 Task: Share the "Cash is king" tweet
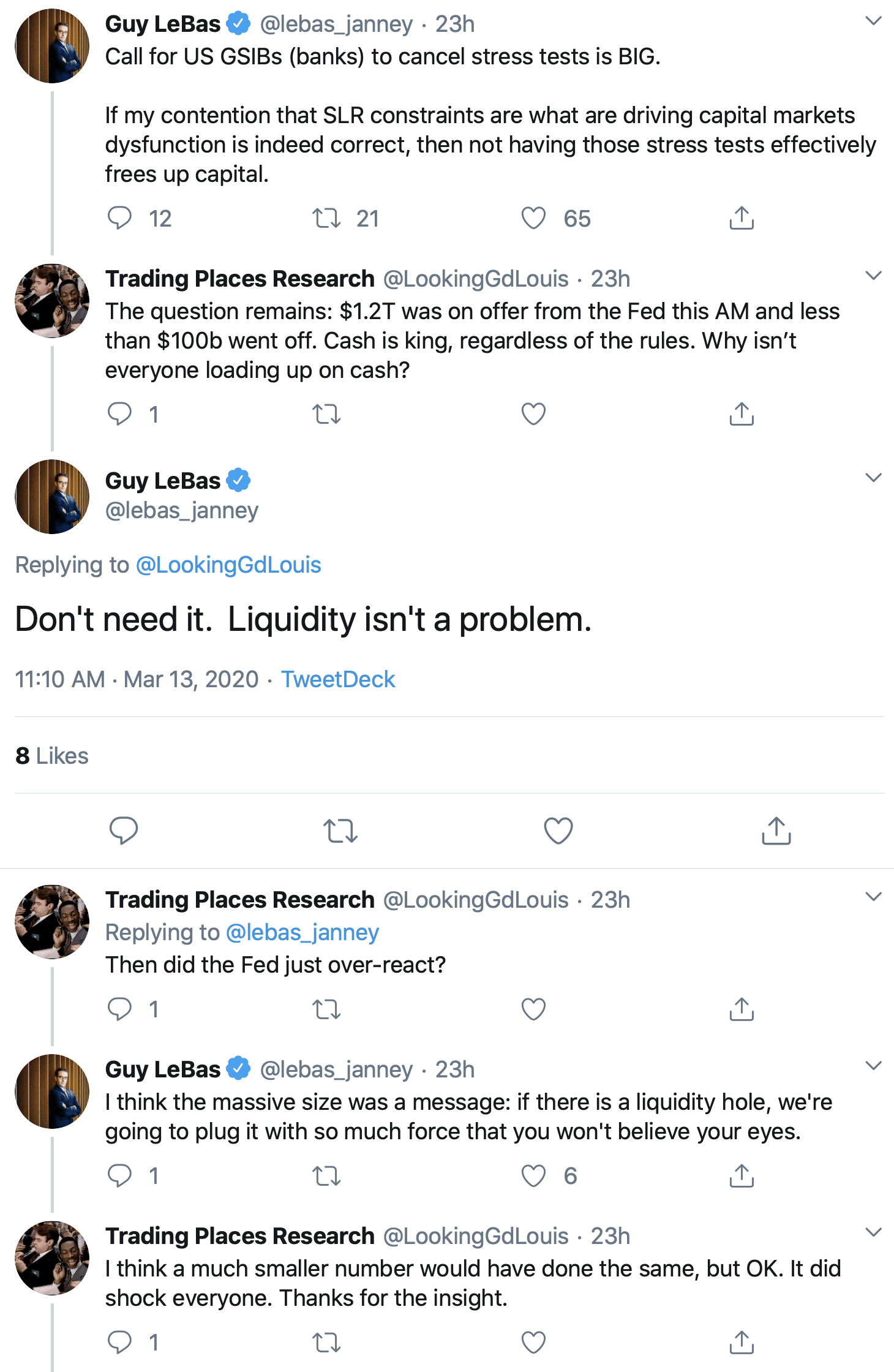[x=742, y=414]
